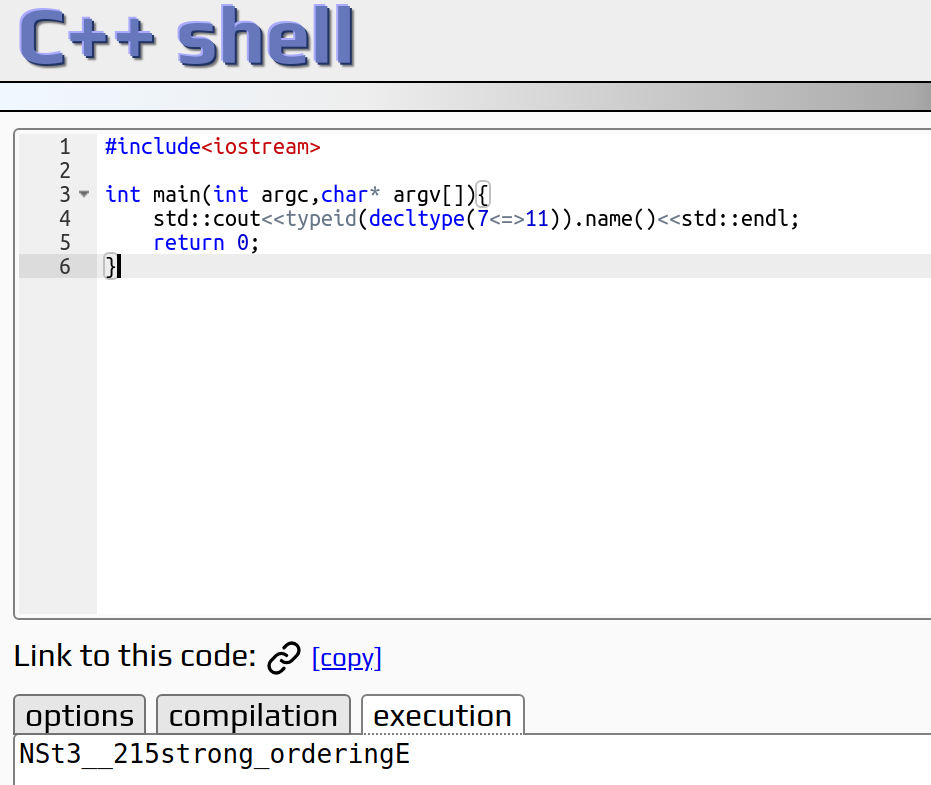Switch to the compilation tab

253,715
